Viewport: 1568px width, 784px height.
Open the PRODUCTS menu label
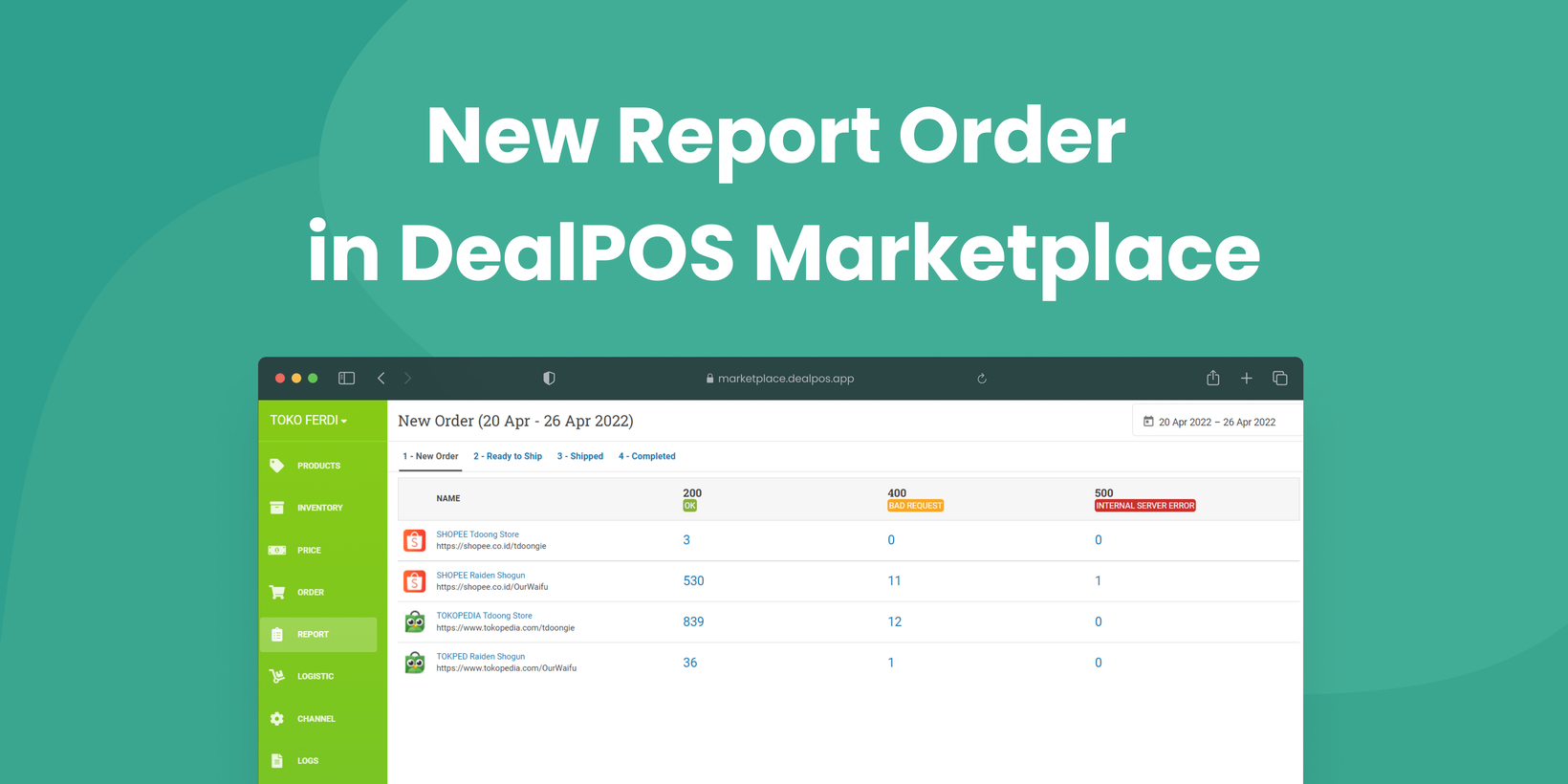click(318, 466)
